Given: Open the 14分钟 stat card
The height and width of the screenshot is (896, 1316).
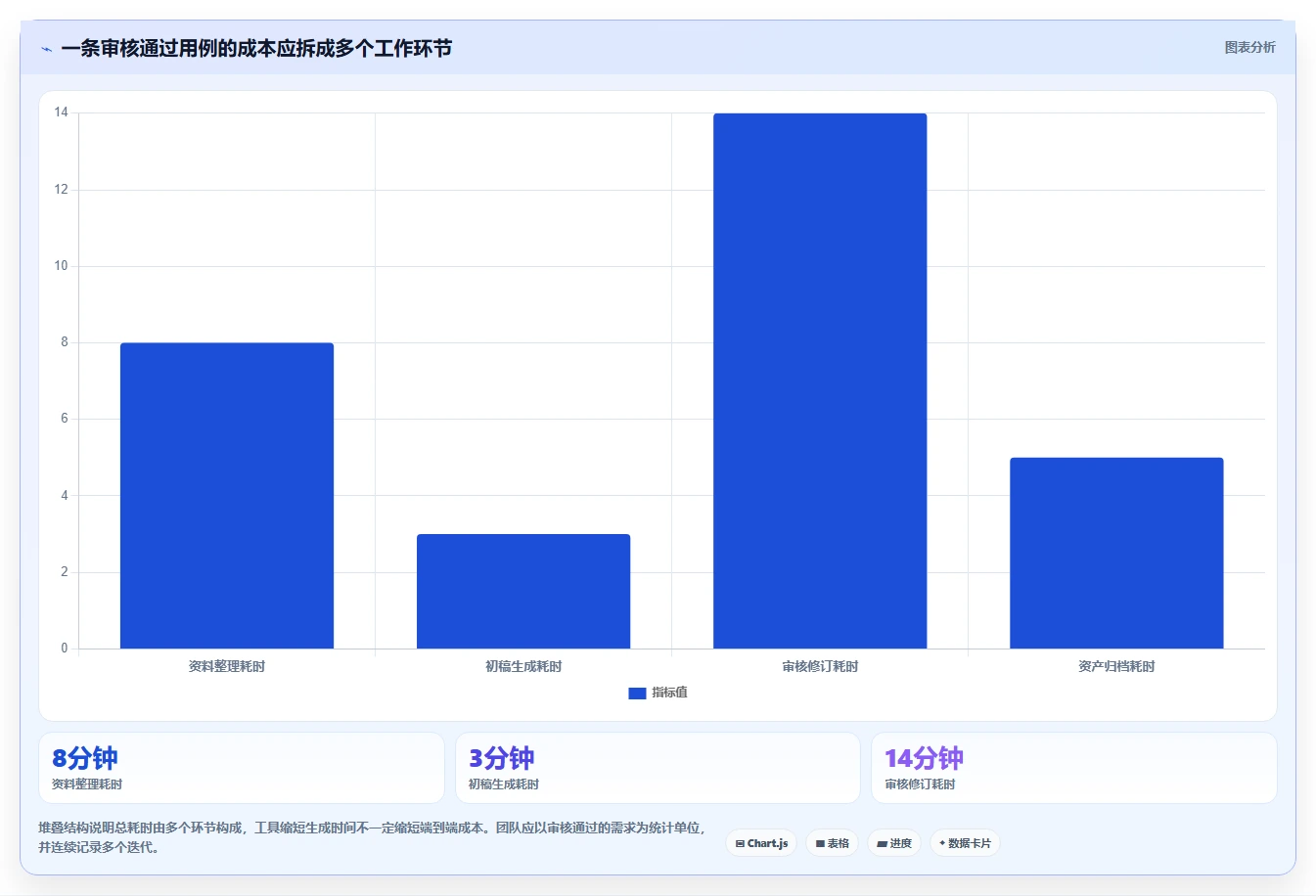Looking at the screenshot, I should tap(1074, 768).
